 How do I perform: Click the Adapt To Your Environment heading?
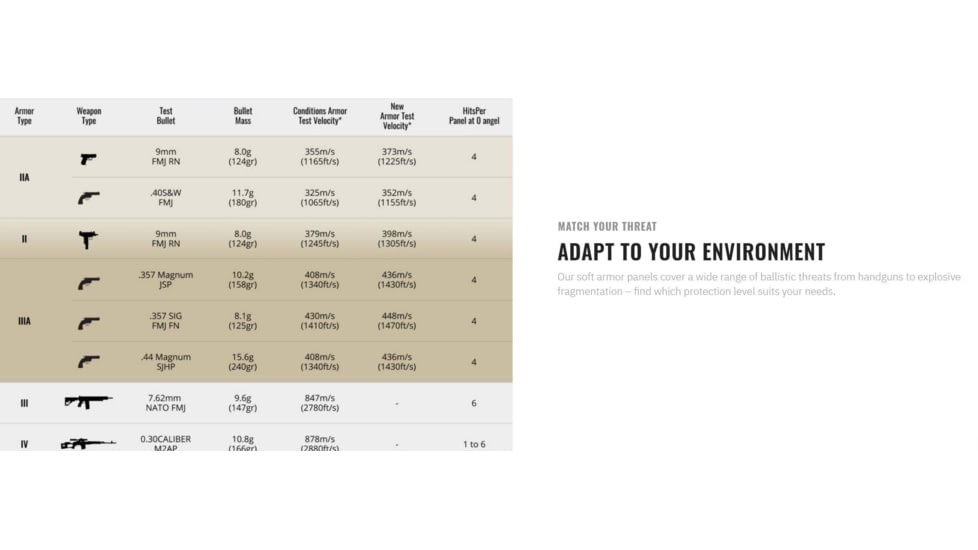tap(691, 252)
